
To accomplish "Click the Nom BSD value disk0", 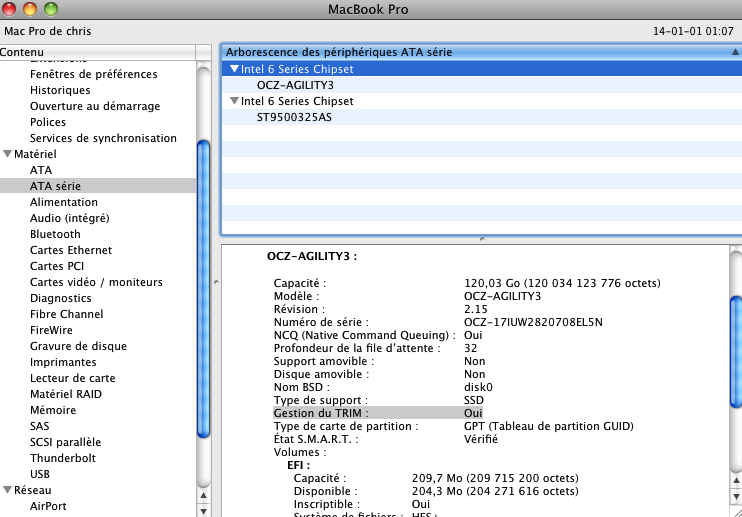I will click(478, 387).
